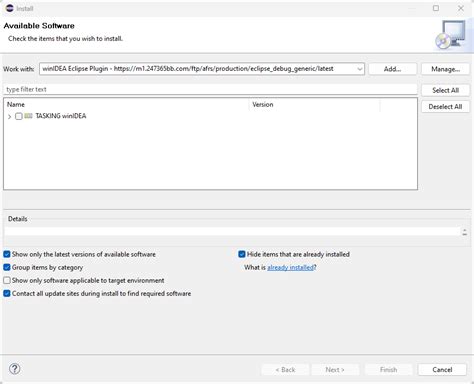Cancel the Install dialog
This screenshot has width=474, height=384.
442,369
